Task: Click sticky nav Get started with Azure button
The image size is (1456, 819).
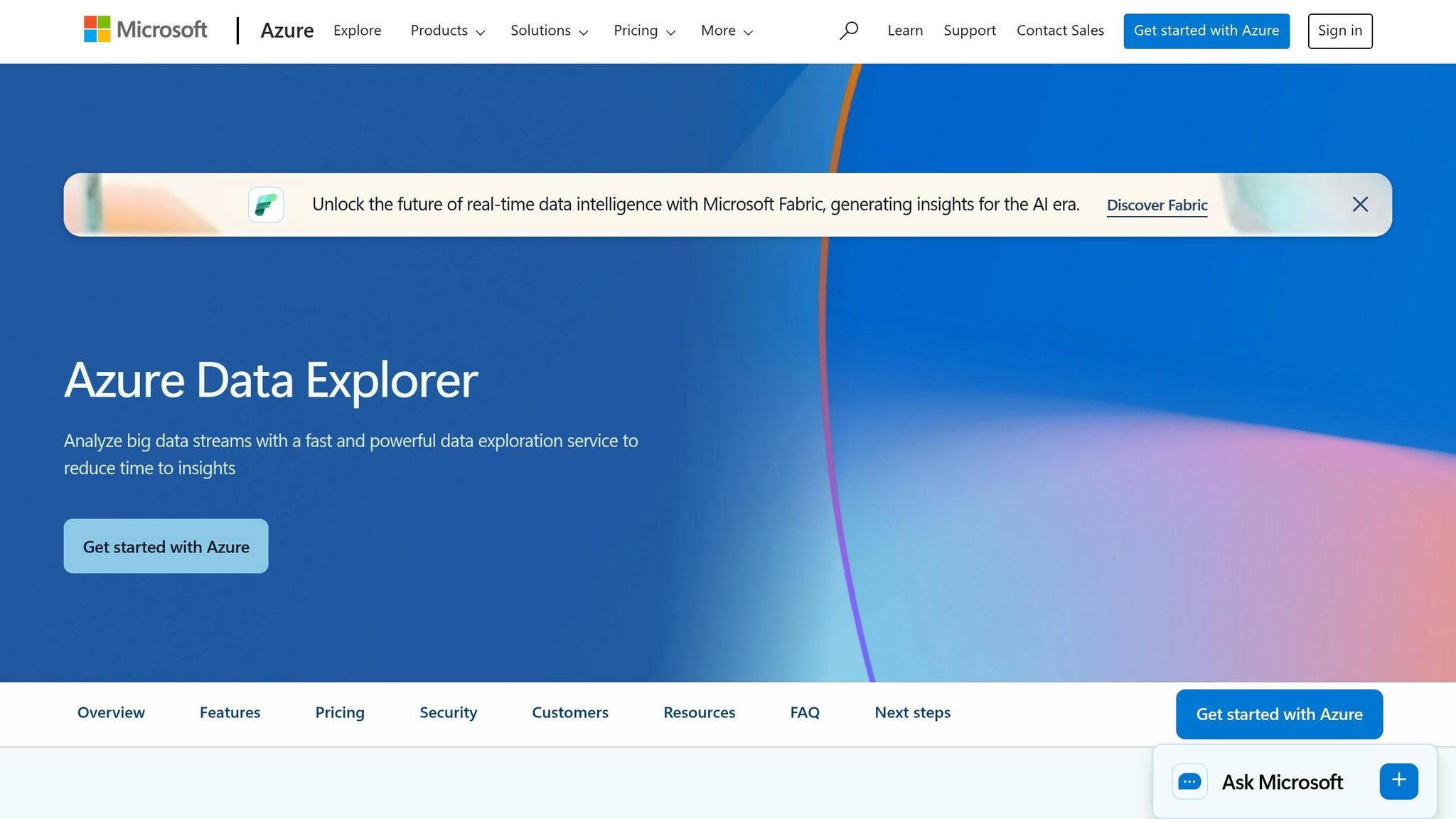Action: (x=1279, y=714)
